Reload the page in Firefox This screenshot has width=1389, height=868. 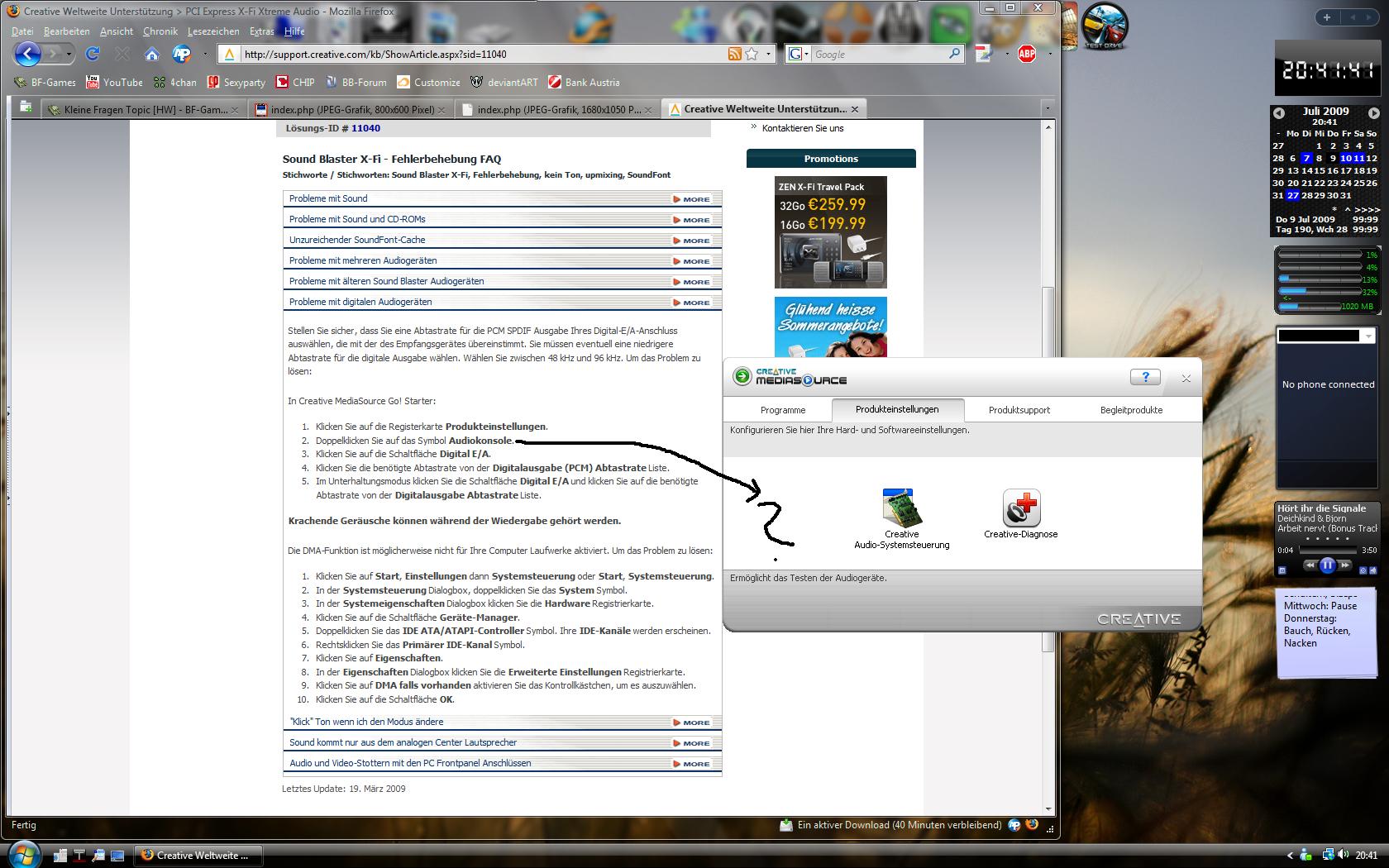93,54
